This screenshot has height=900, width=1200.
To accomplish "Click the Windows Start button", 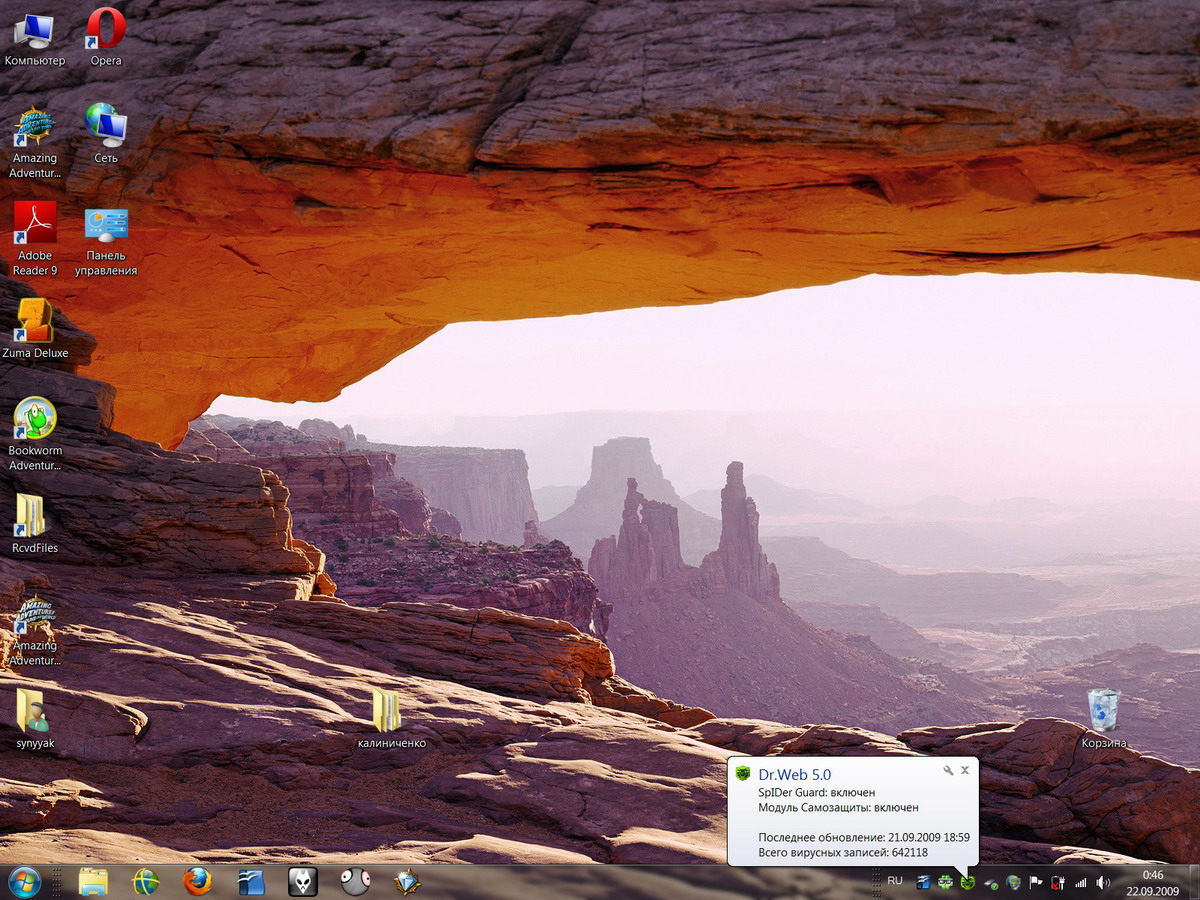I will (x=24, y=881).
